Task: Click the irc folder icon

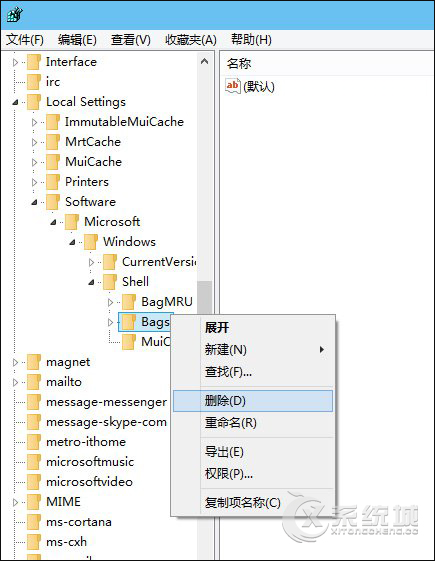Action: tap(34, 82)
